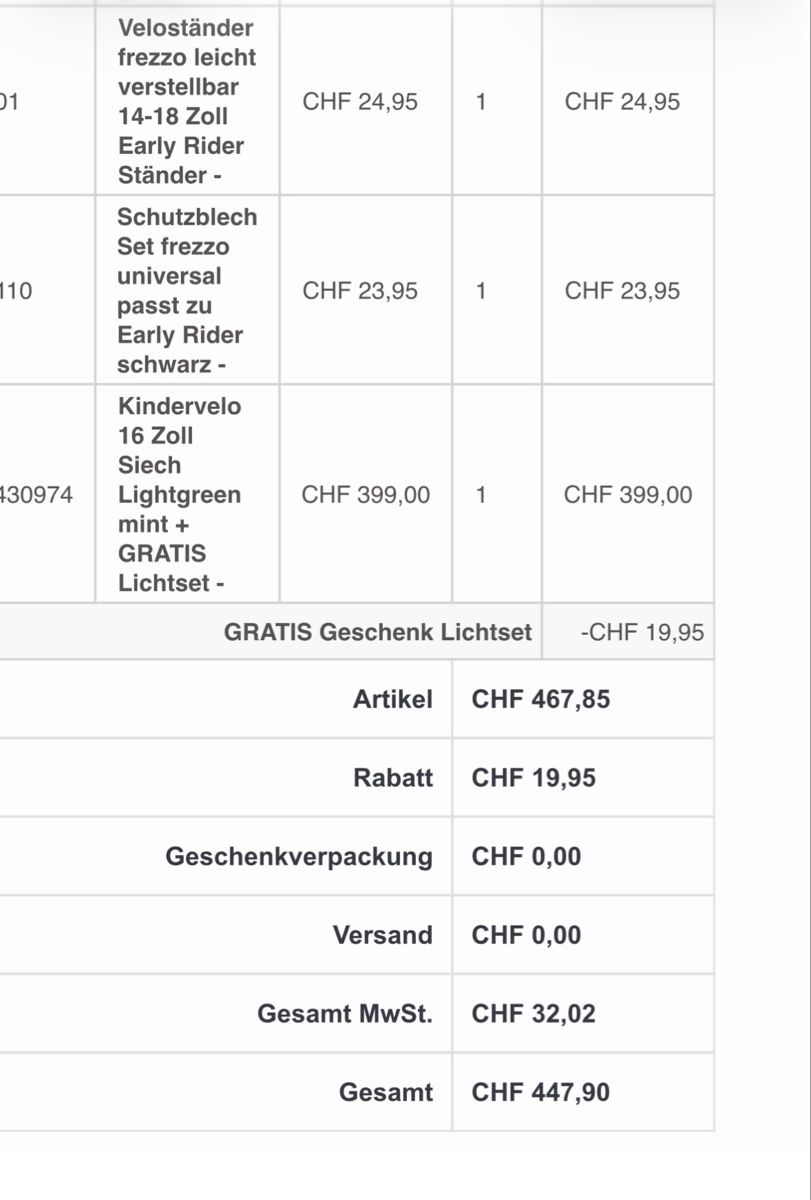Viewport: 811px width, 1200px height.
Task: Click the Rabatt value CHF 19,95
Action: 534,778
